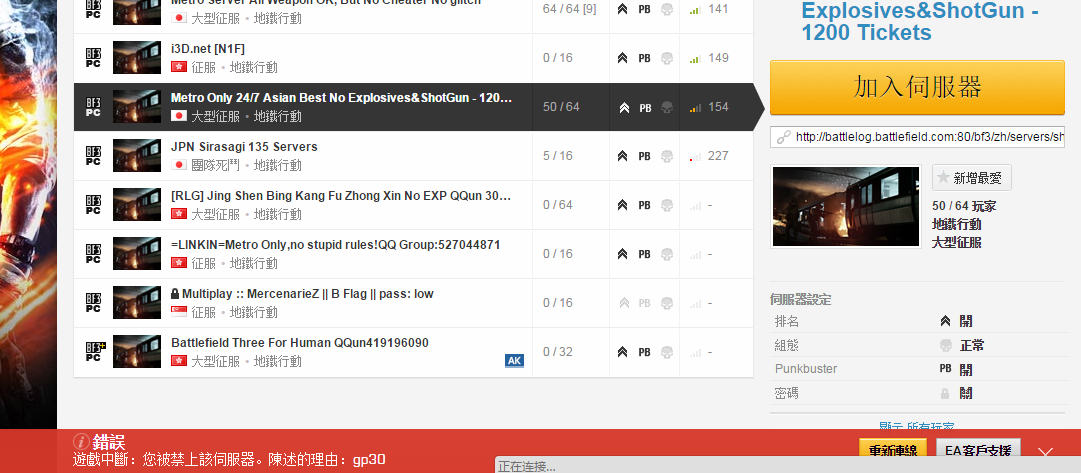Click the error info icon beside 錯誤
Screen dimensions: 1081x473
tap(81, 441)
